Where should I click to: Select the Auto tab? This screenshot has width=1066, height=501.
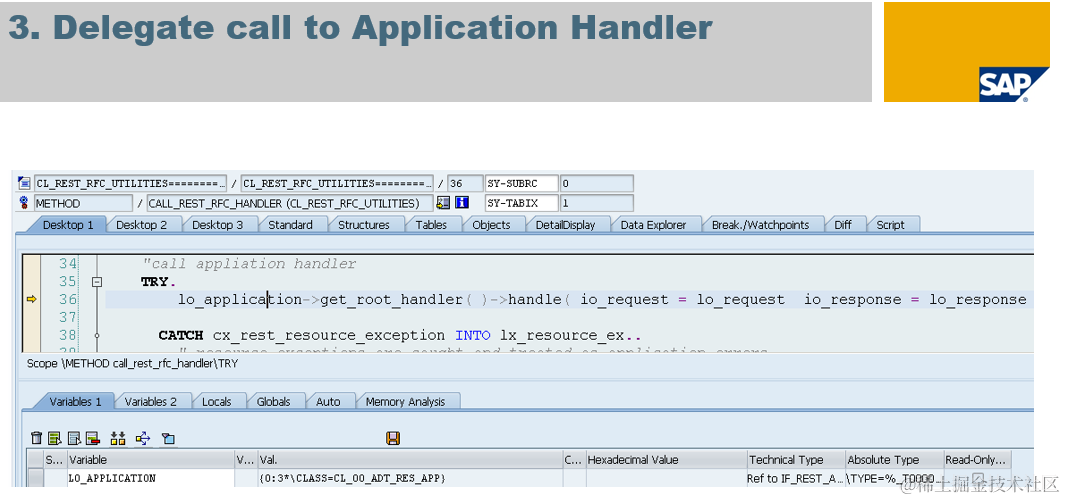(x=328, y=402)
